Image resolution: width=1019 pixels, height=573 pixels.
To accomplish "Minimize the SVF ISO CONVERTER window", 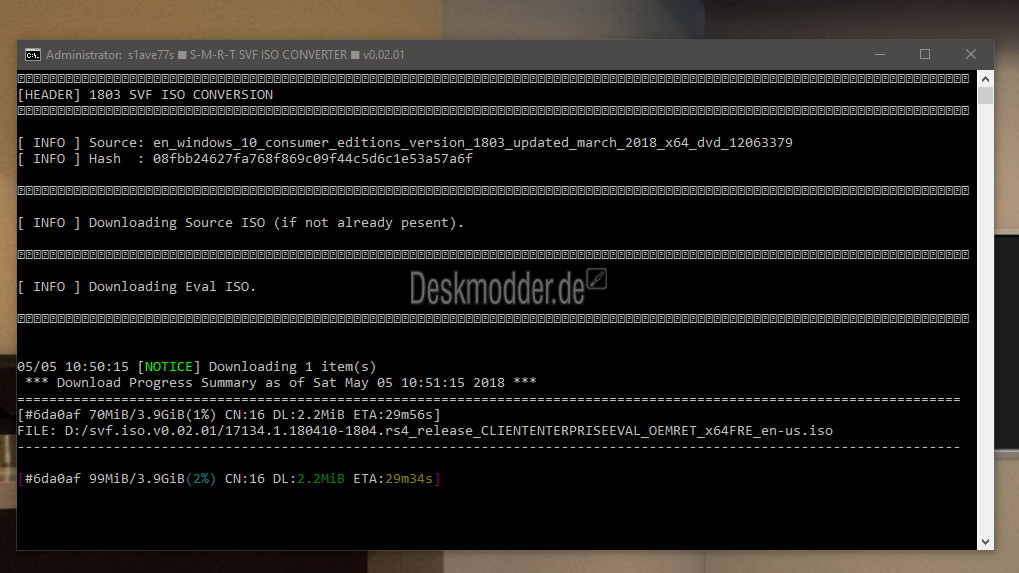I will coord(880,55).
